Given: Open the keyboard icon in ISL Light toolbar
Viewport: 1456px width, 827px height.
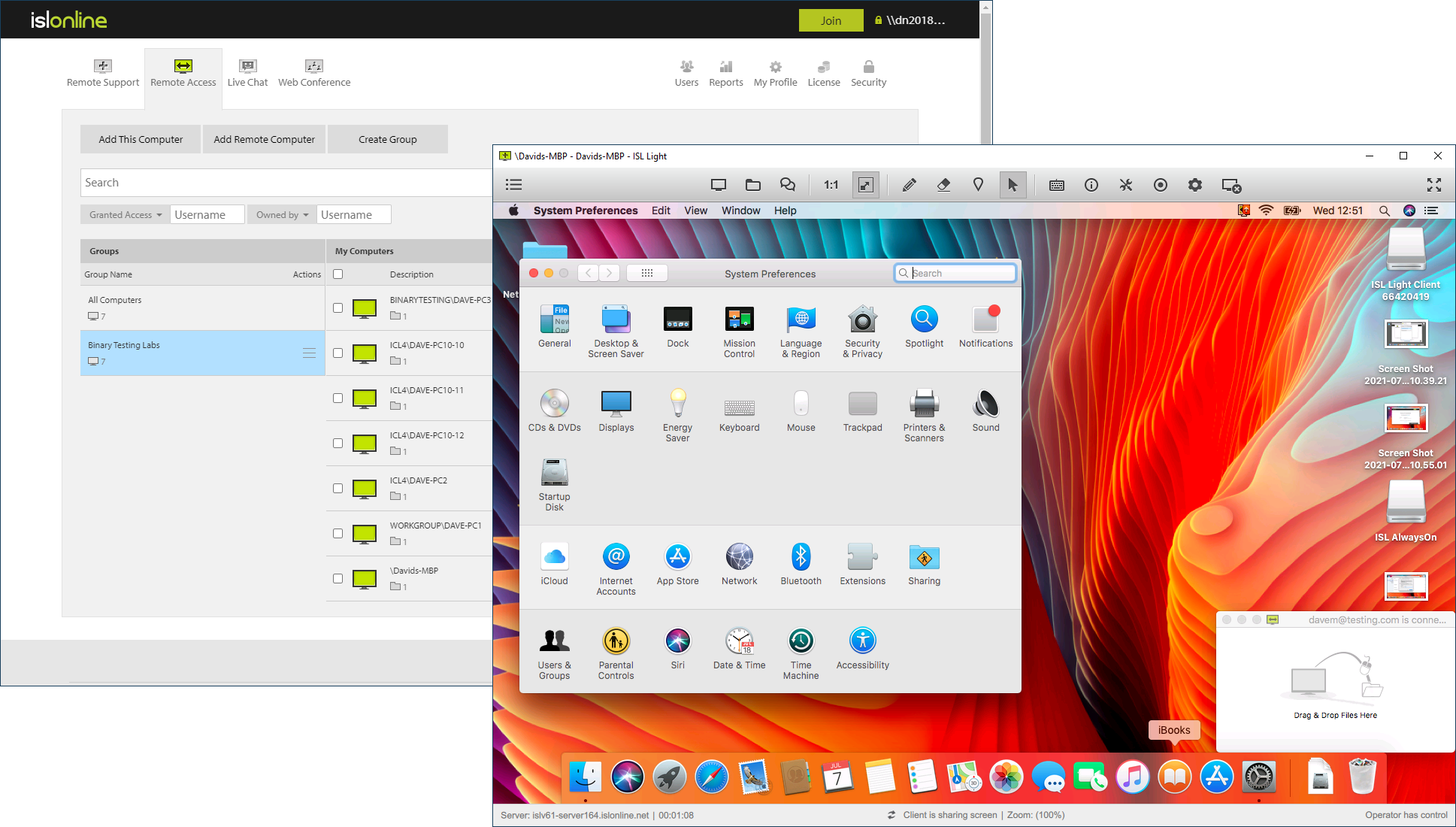Looking at the screenshot, I should pos(1057,185).
